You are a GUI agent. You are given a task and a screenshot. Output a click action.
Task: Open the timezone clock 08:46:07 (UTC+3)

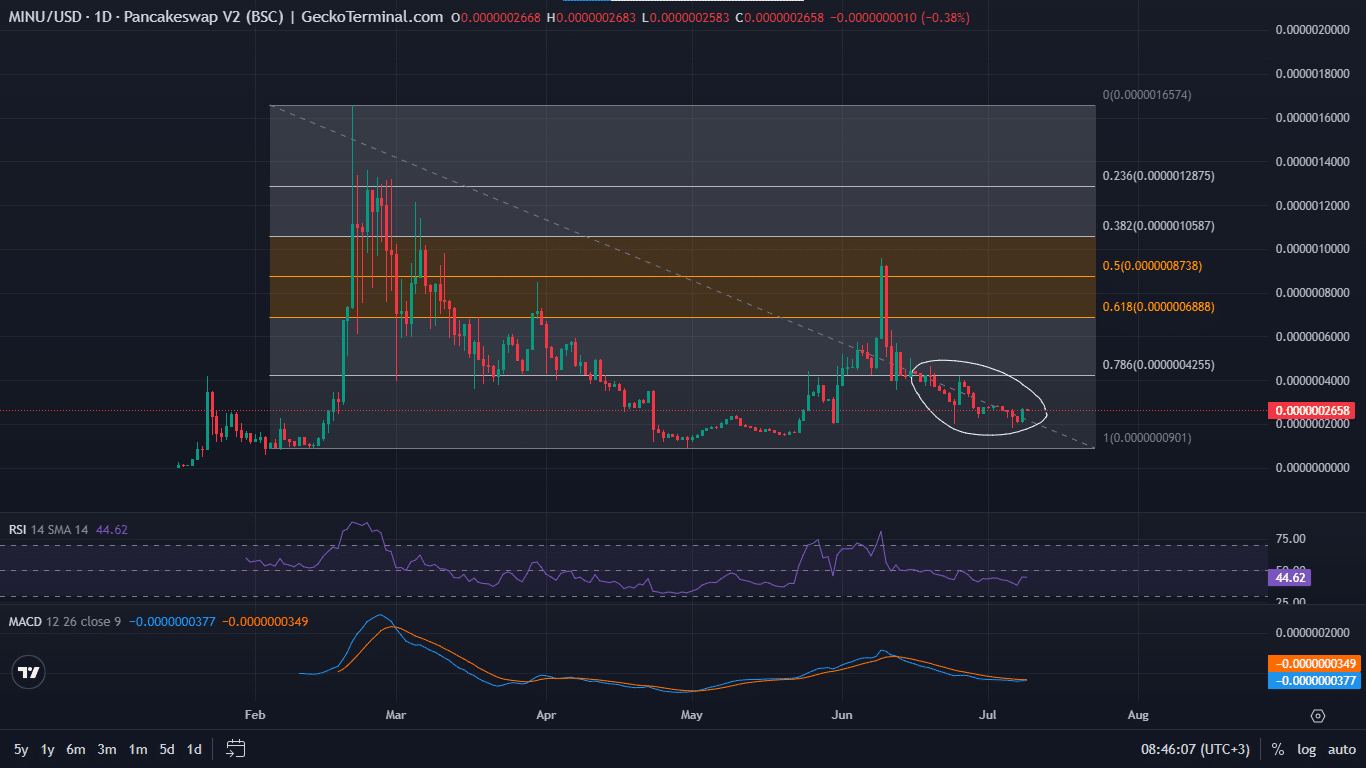1195,749
